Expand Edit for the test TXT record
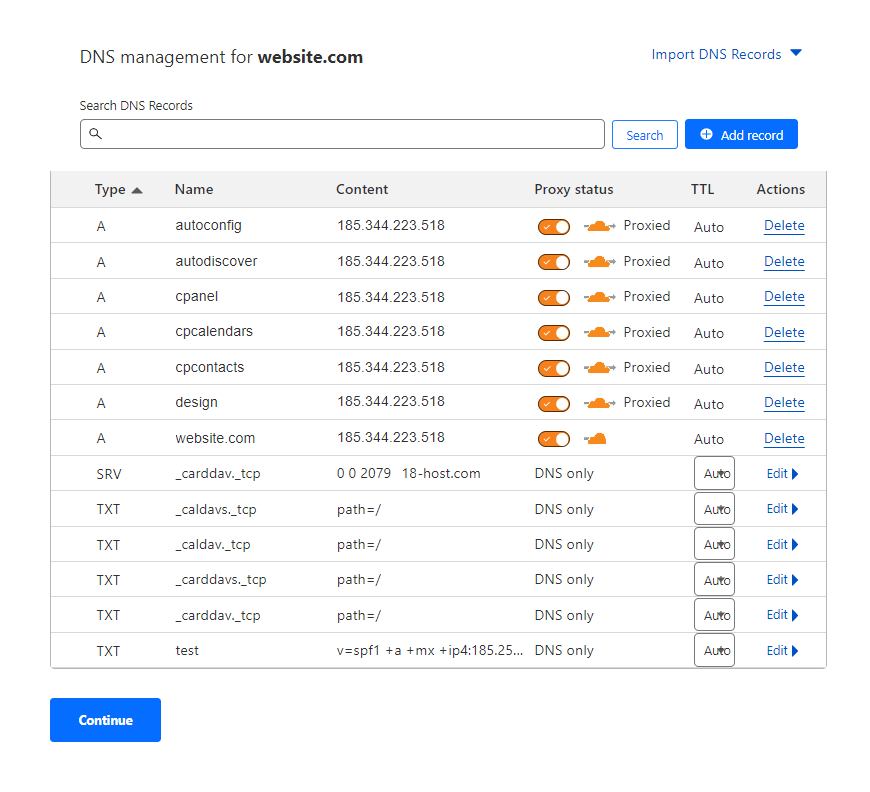The image size is (870, 792). (782, 650)
